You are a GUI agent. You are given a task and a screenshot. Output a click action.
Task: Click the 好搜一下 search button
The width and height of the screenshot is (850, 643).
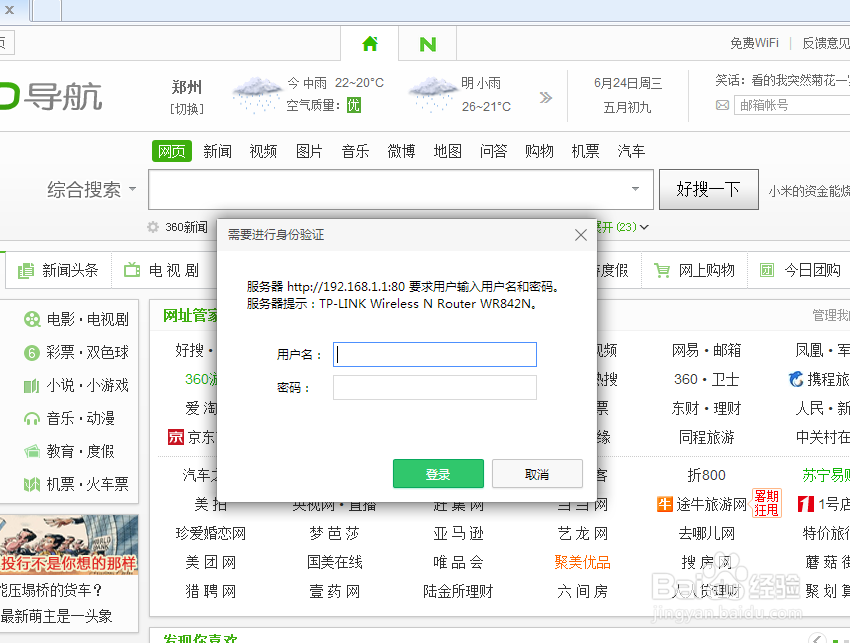[x=709, y=189]
